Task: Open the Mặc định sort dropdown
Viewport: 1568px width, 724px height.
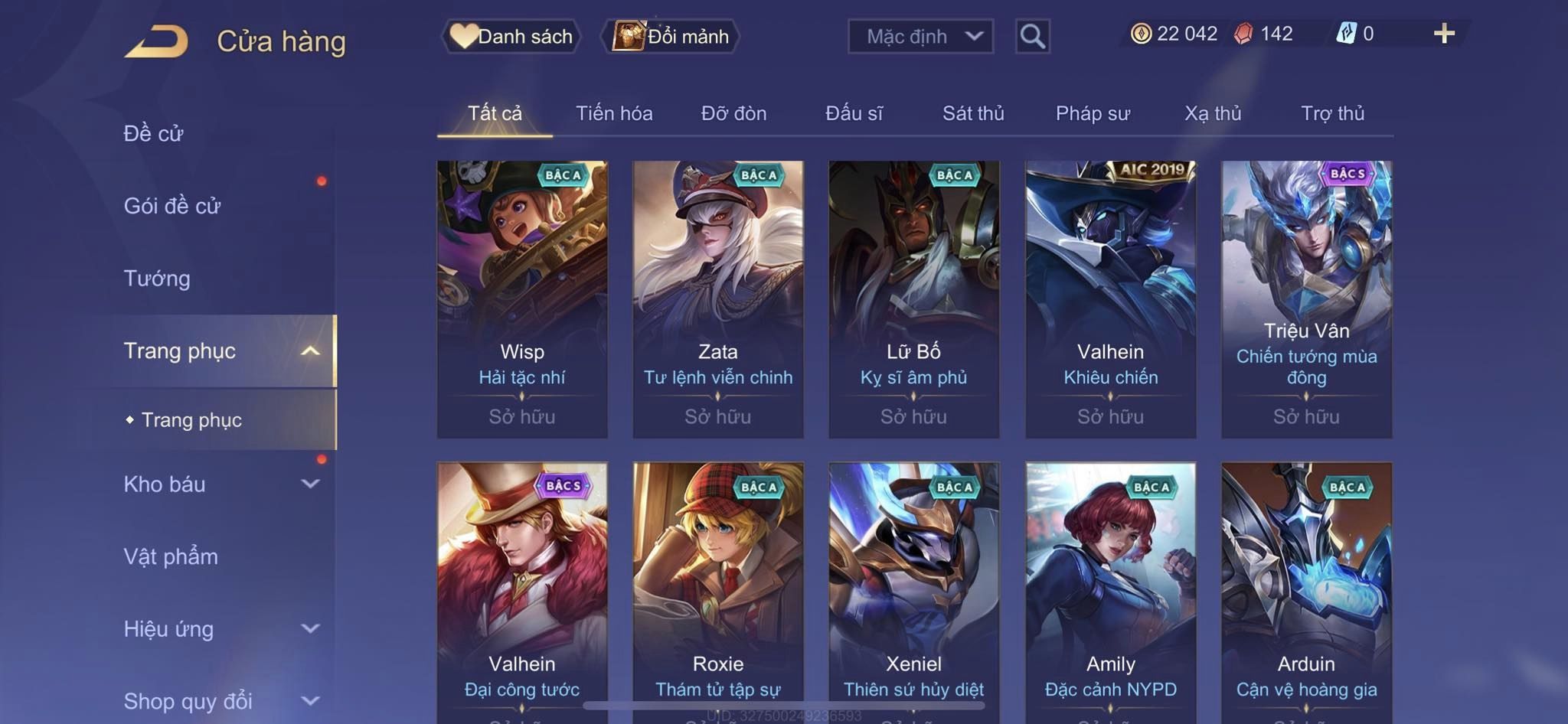Action: tap(920, 36)
